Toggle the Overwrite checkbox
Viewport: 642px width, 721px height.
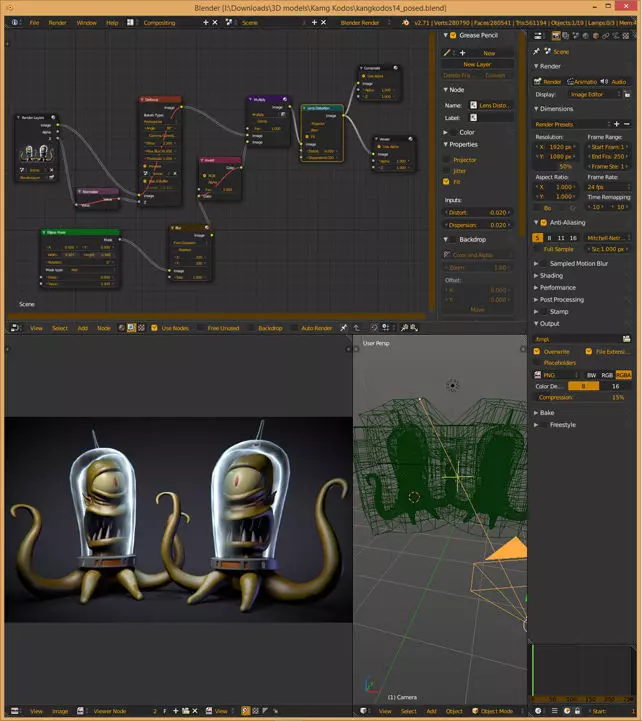[537, 351]
